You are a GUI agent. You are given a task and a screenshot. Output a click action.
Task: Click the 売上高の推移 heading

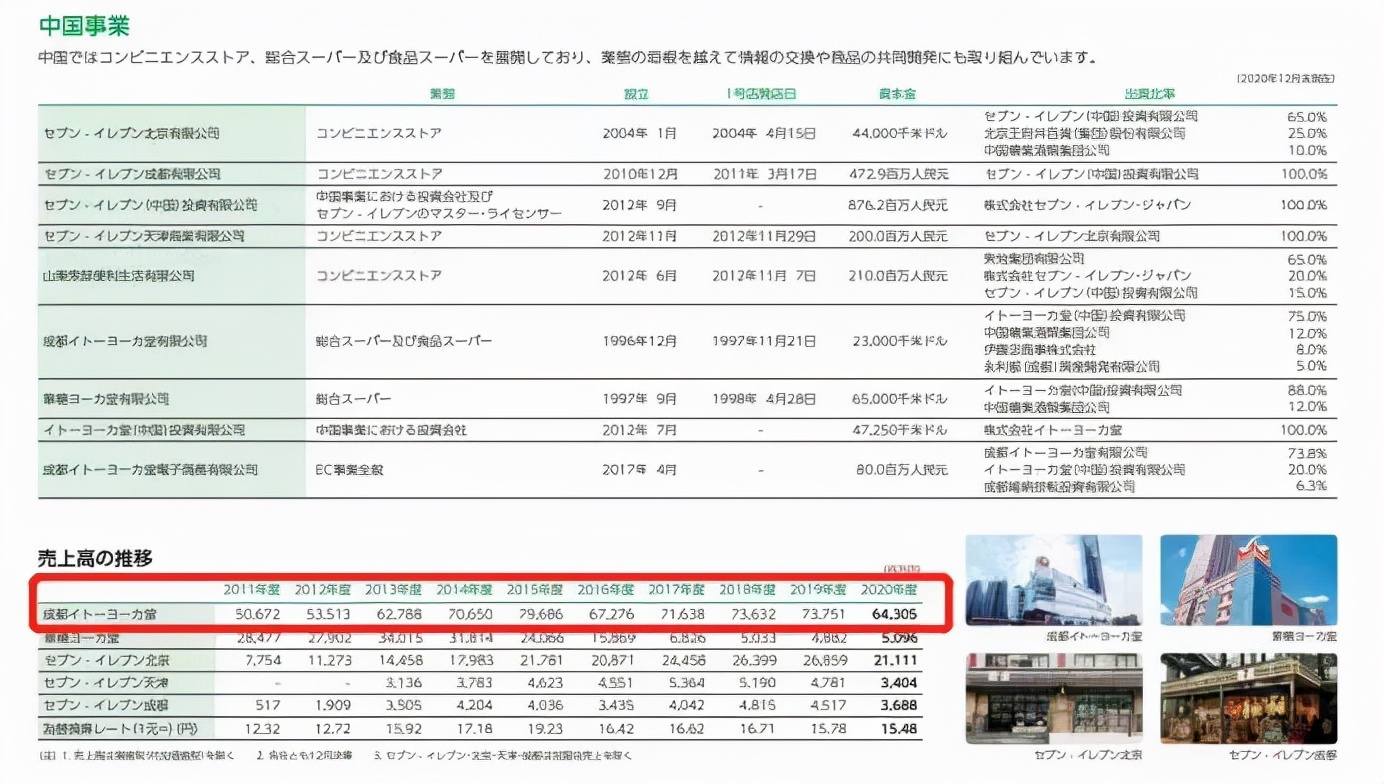(95, 559)
